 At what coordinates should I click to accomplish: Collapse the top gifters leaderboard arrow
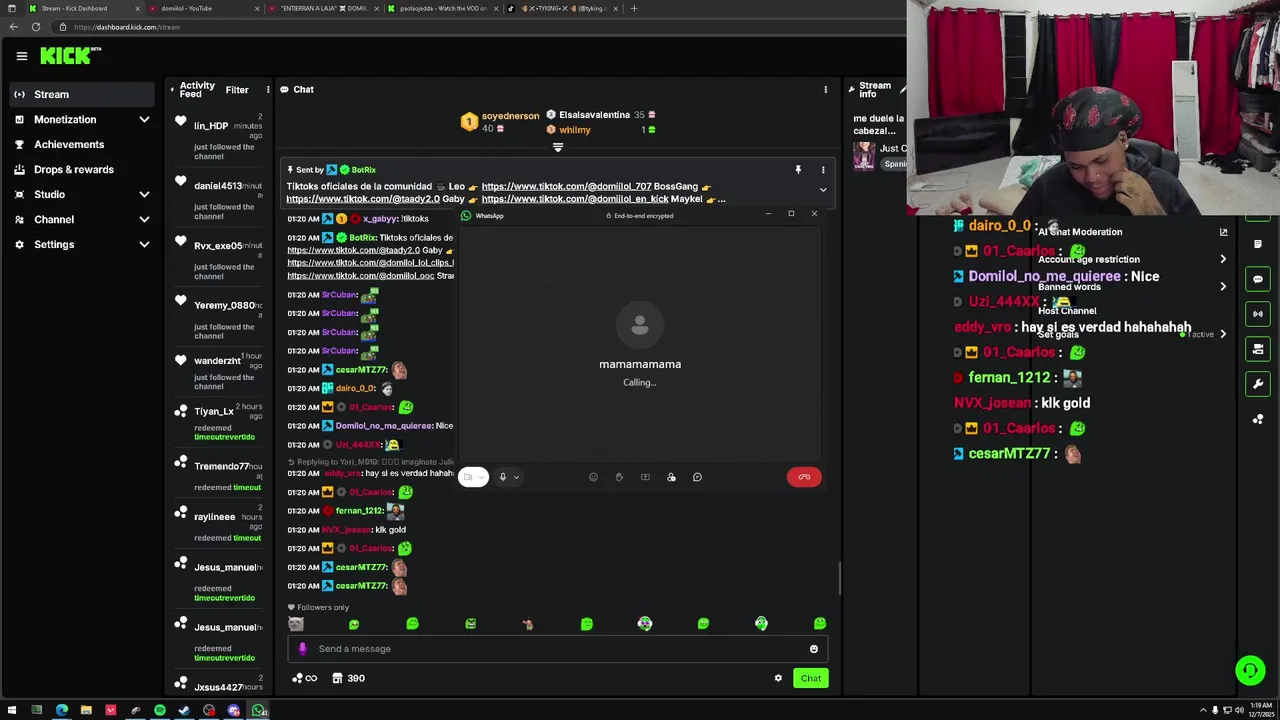[x=558, y=147]
